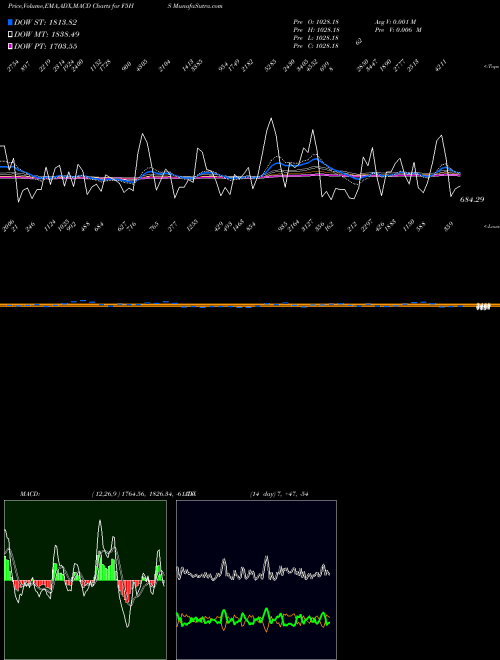The image size is (500, 660).
Task: Click the 684.29 price label
Action: click(472, 200)
